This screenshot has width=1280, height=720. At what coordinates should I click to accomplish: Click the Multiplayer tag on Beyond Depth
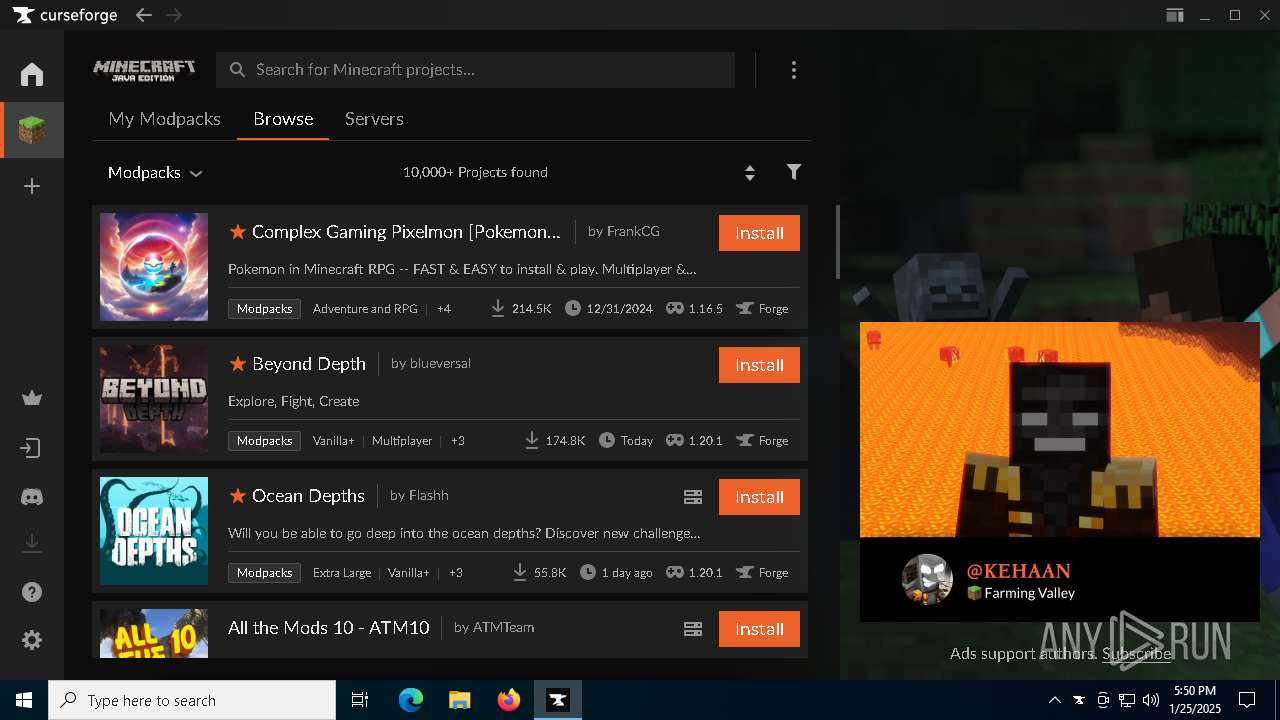(x=402, y=441)
